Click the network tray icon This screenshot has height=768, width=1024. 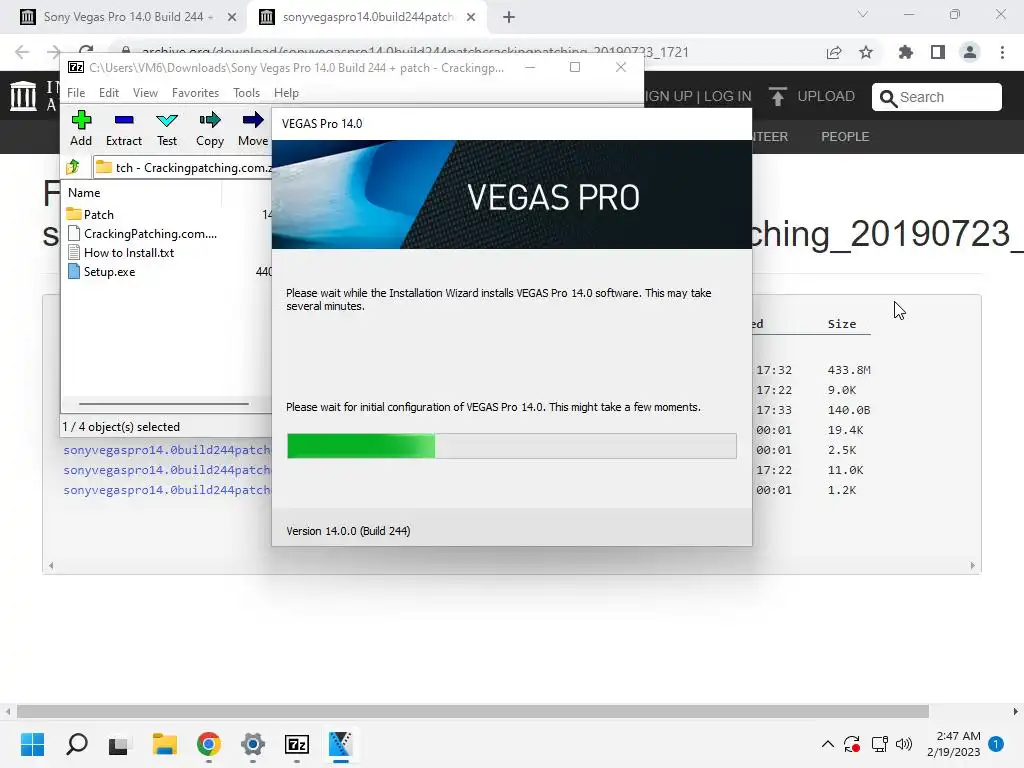point(879,744)
